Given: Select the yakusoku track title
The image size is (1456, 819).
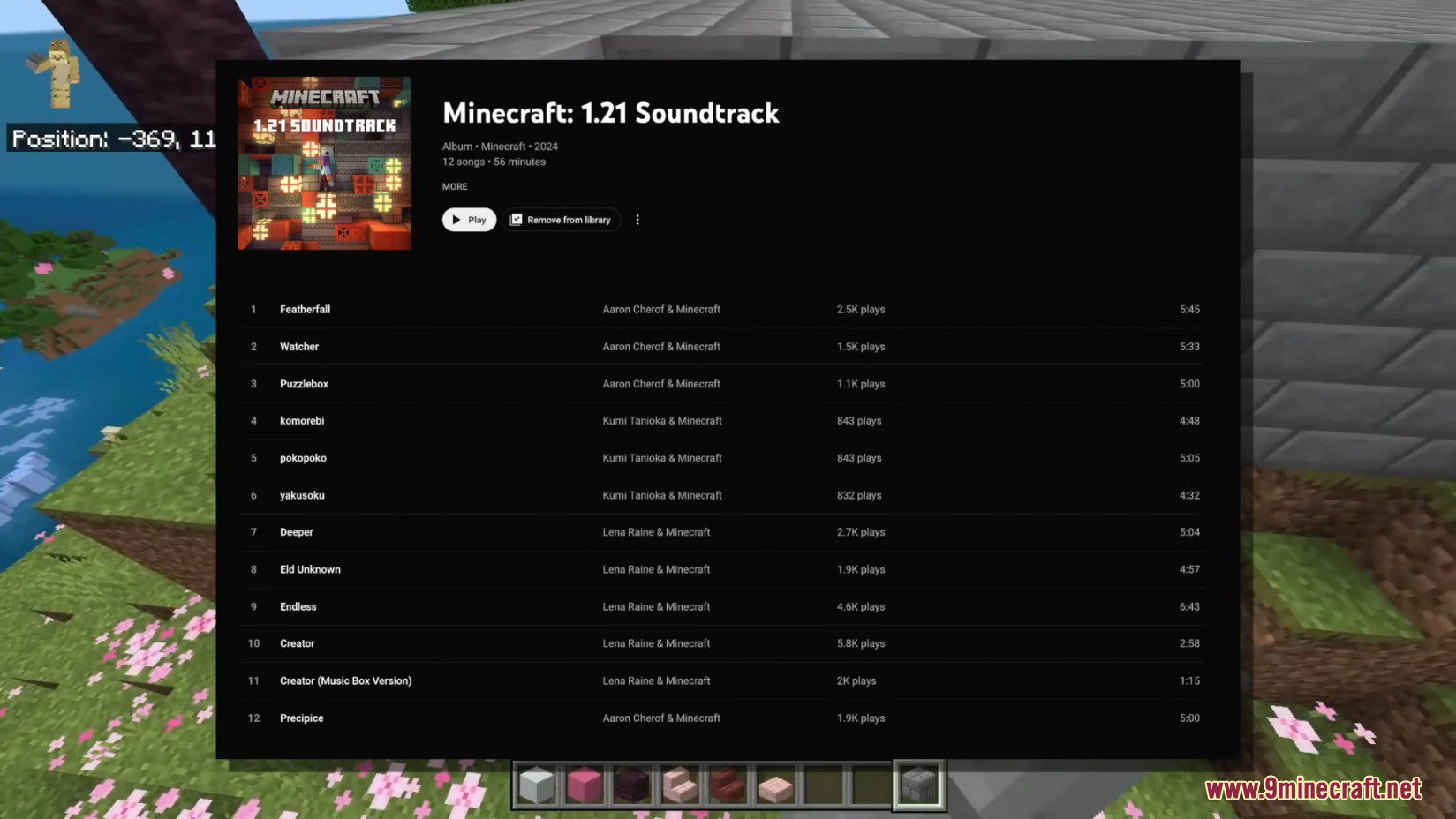Looking at the screenshot, I should pyautogui.click(x=302, y=495).
